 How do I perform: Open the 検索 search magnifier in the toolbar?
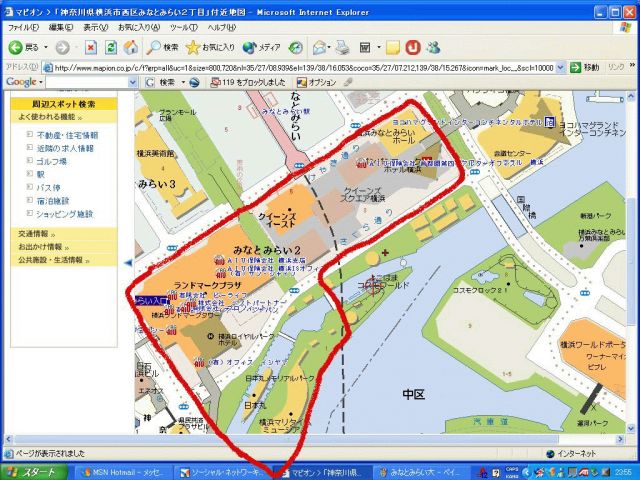(163, 48)
